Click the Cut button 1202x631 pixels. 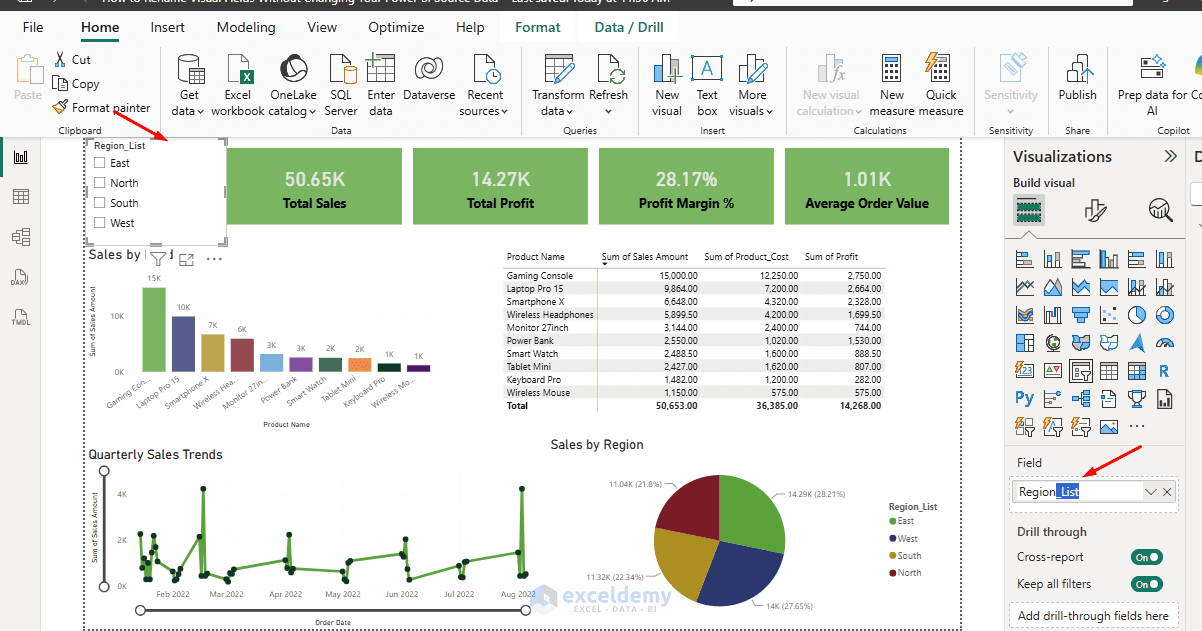[73, 60]
